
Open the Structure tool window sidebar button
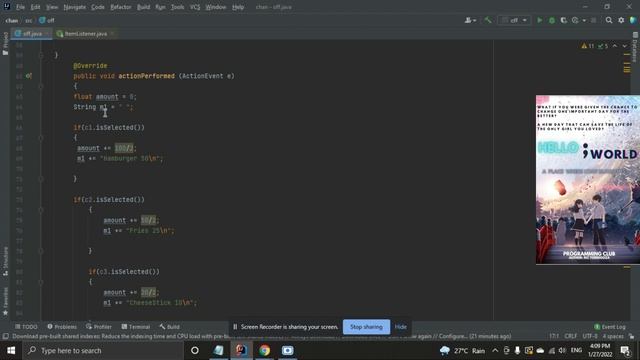pyautogui.click(x=5, y=261)
